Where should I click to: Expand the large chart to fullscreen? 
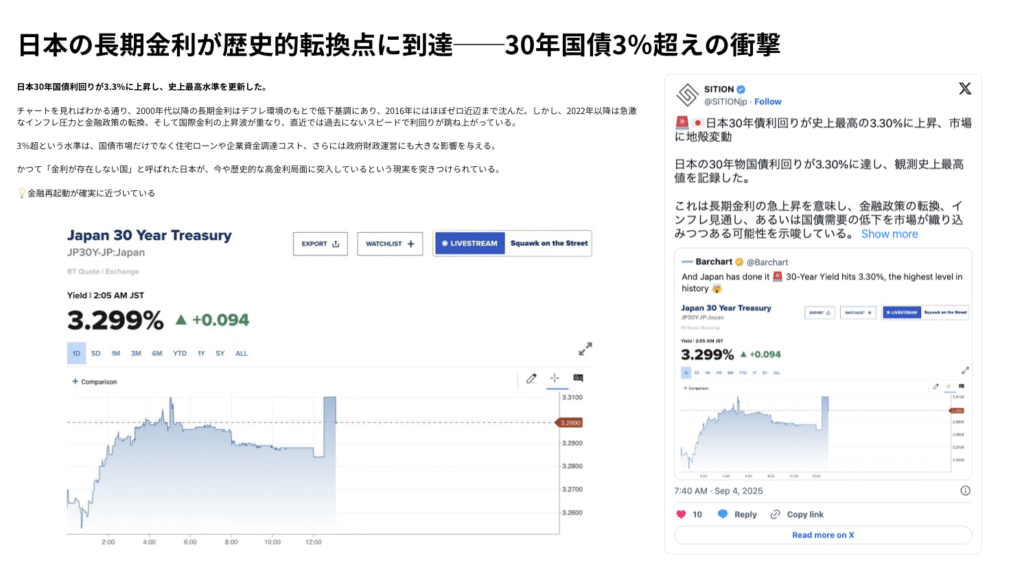click(x=585, y=349)
